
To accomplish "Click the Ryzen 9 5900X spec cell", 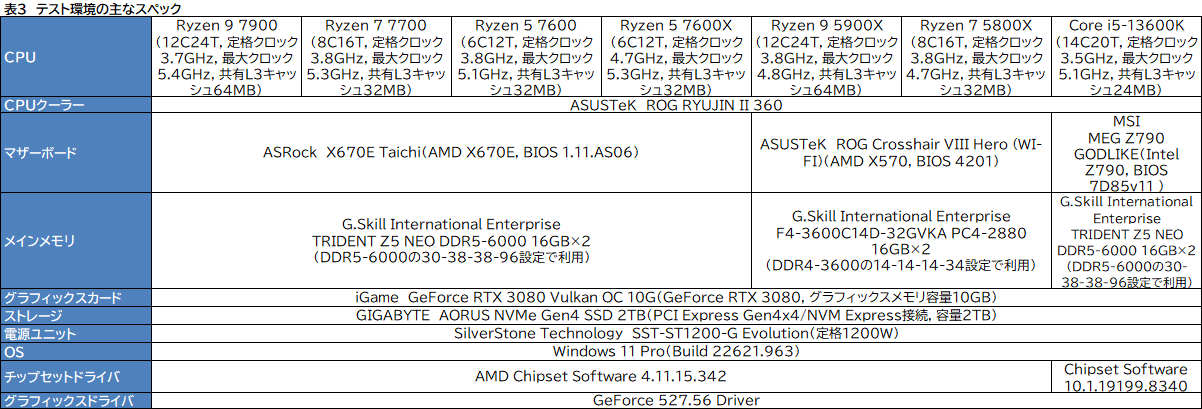I will click(x=825, y=57).
